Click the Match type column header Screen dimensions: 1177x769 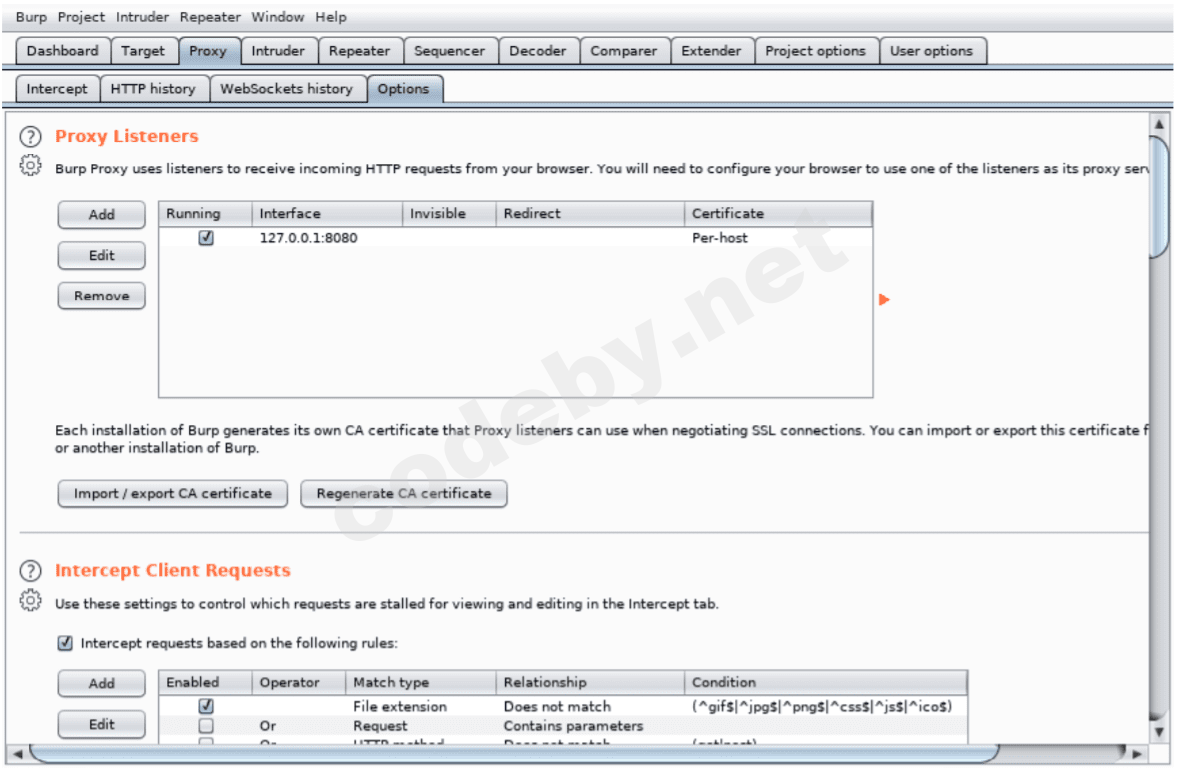[x=420, y=682]
